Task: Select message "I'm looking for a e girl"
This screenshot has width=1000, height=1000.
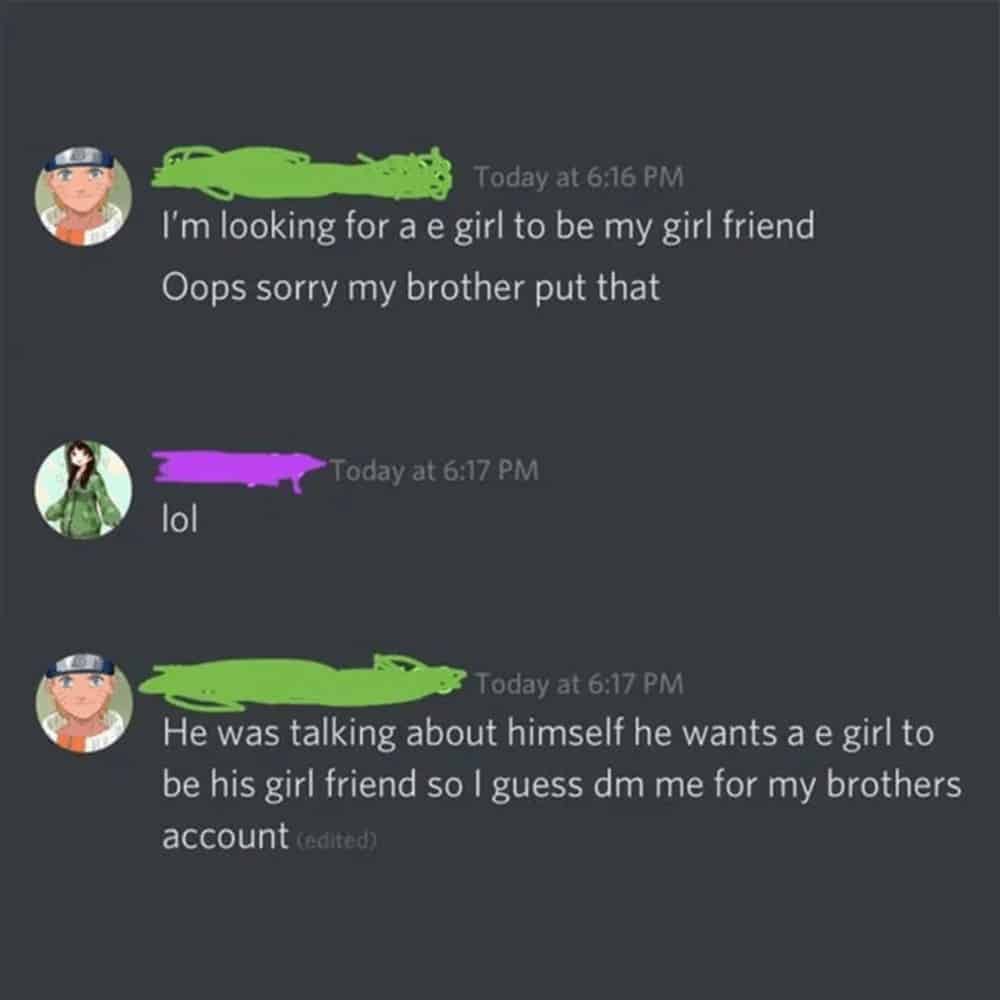Action: 488,226
